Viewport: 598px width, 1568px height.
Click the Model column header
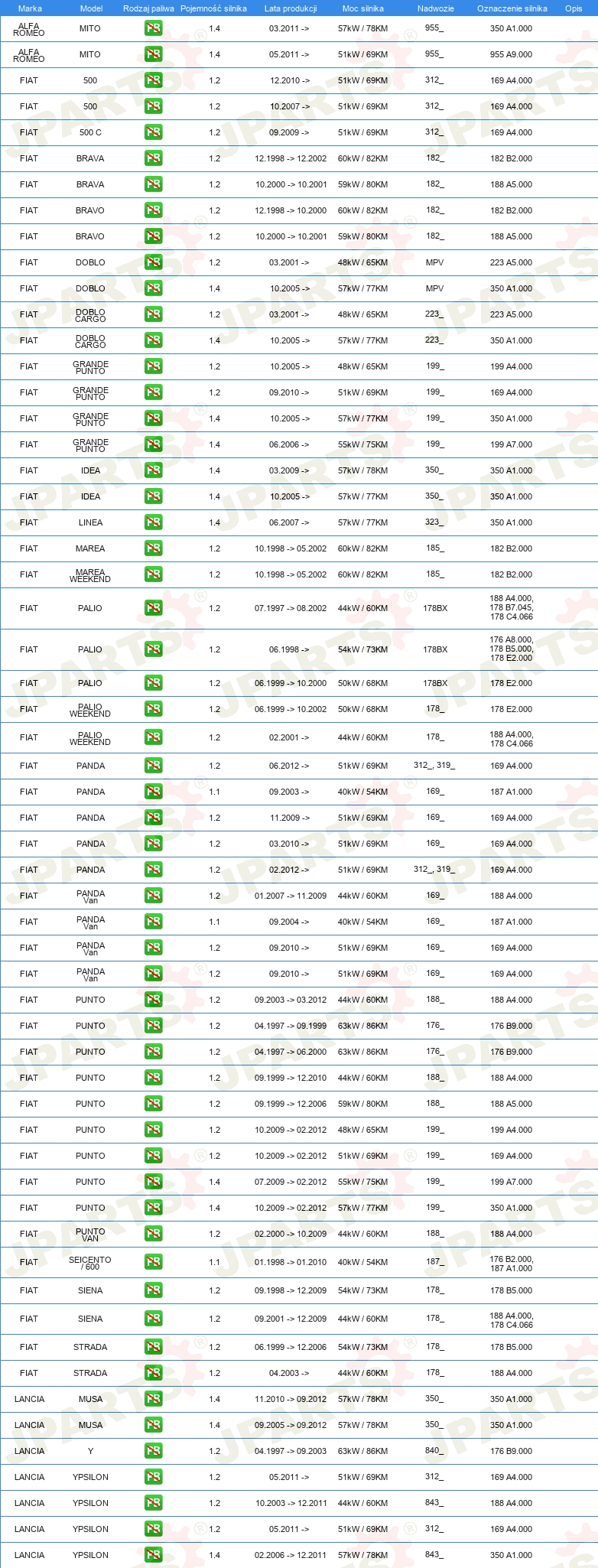[x=91, y=8]
